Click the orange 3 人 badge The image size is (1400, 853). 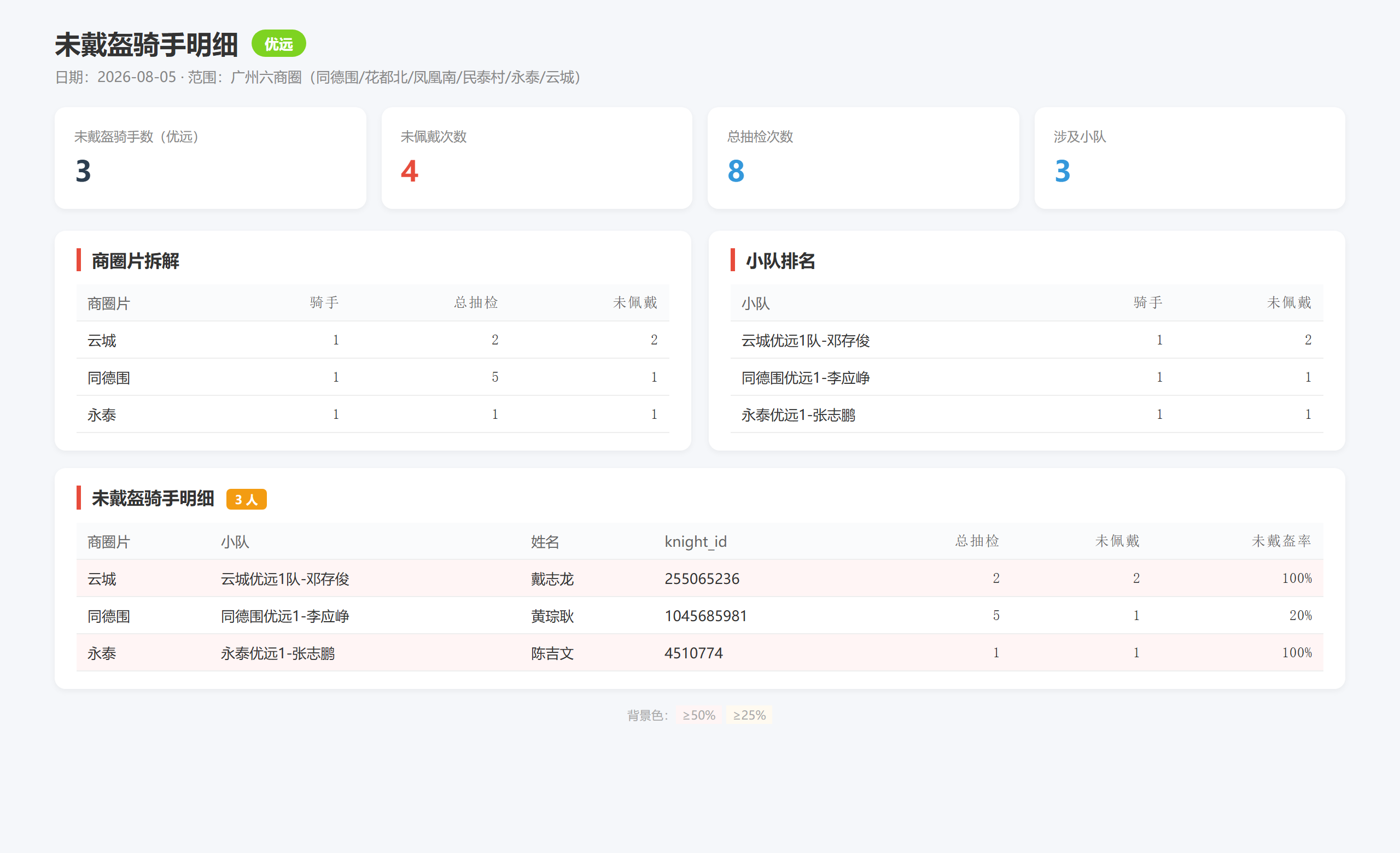pyautogui.click(x=246, y=499)
